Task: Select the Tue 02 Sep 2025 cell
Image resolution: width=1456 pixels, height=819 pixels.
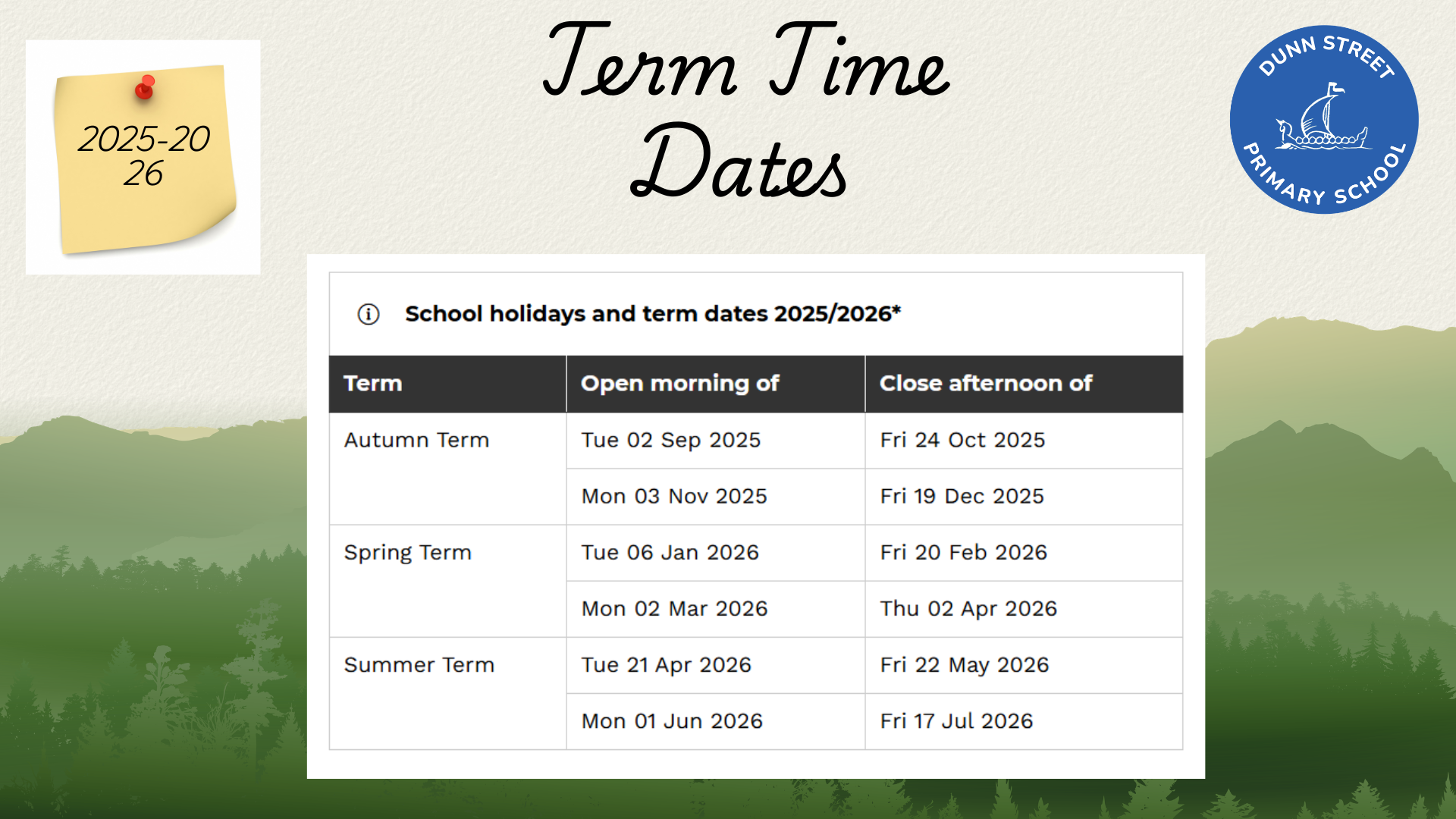Action: tap(670, 441)
